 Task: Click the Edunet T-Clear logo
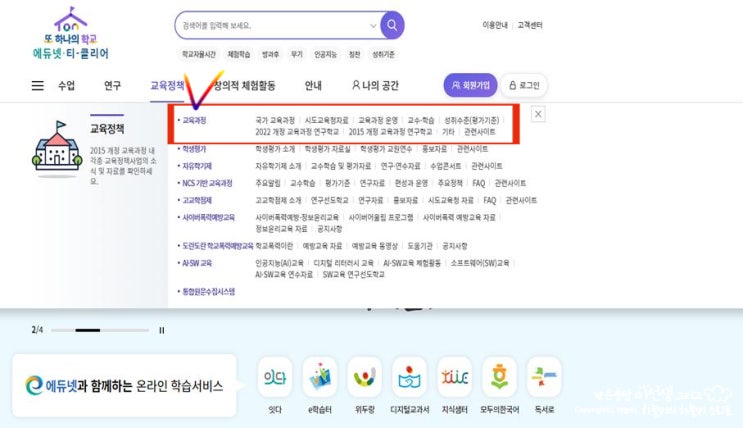(x=71, y=33)
